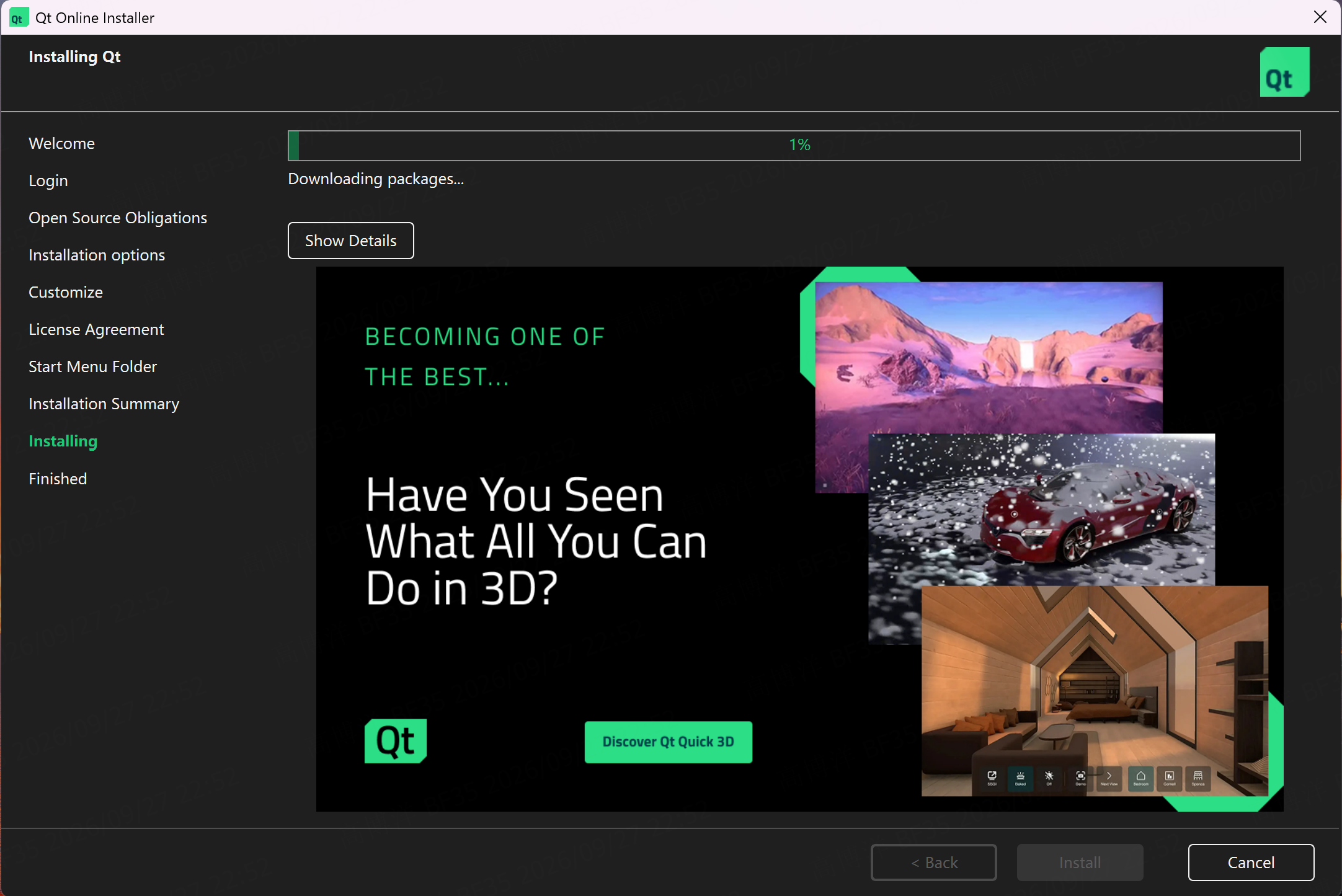Click the Qt title bar app icon

click(x=19, y=17)
